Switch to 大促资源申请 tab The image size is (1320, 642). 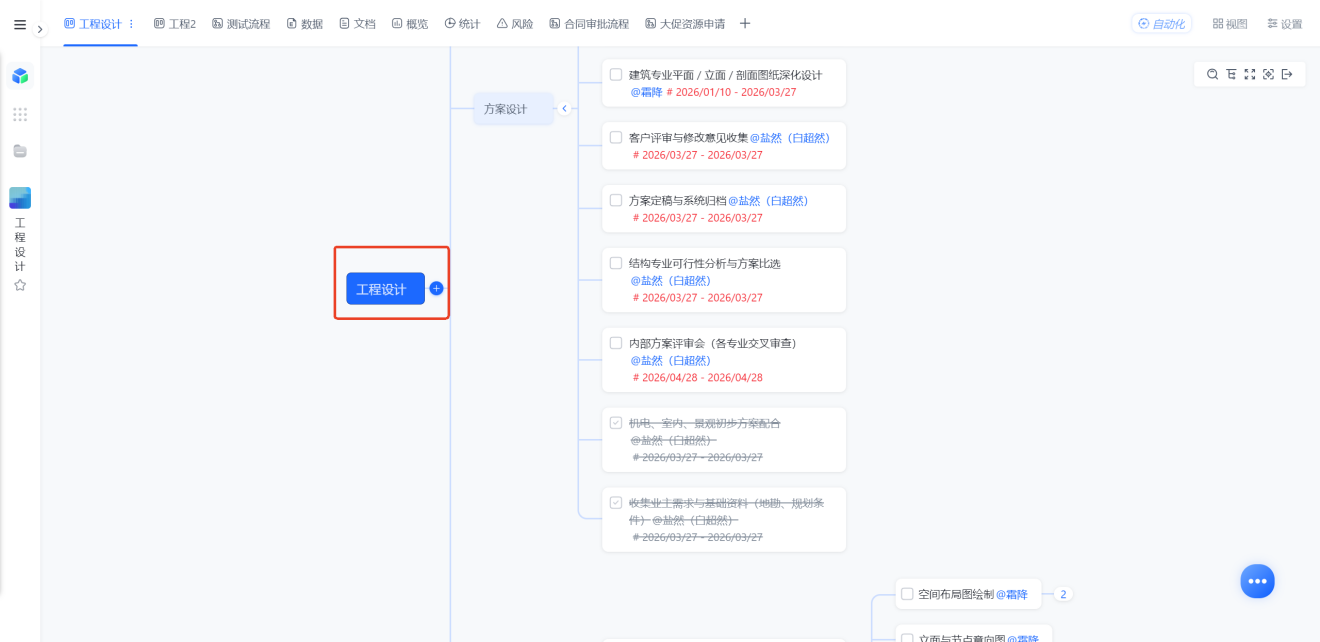click(685, 24)
